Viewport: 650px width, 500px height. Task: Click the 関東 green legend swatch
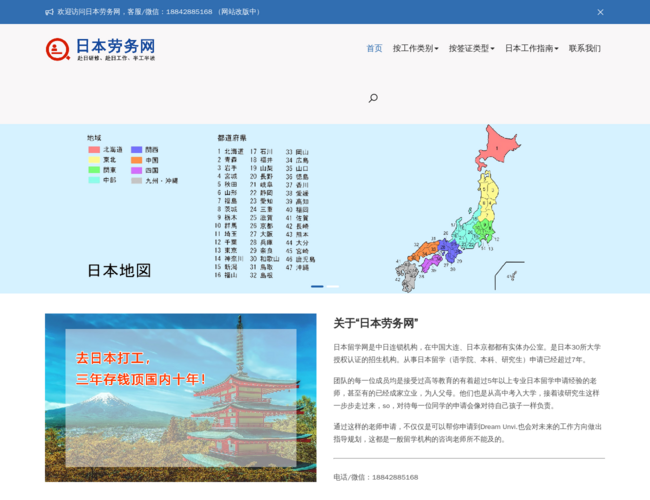click(94, 170)
